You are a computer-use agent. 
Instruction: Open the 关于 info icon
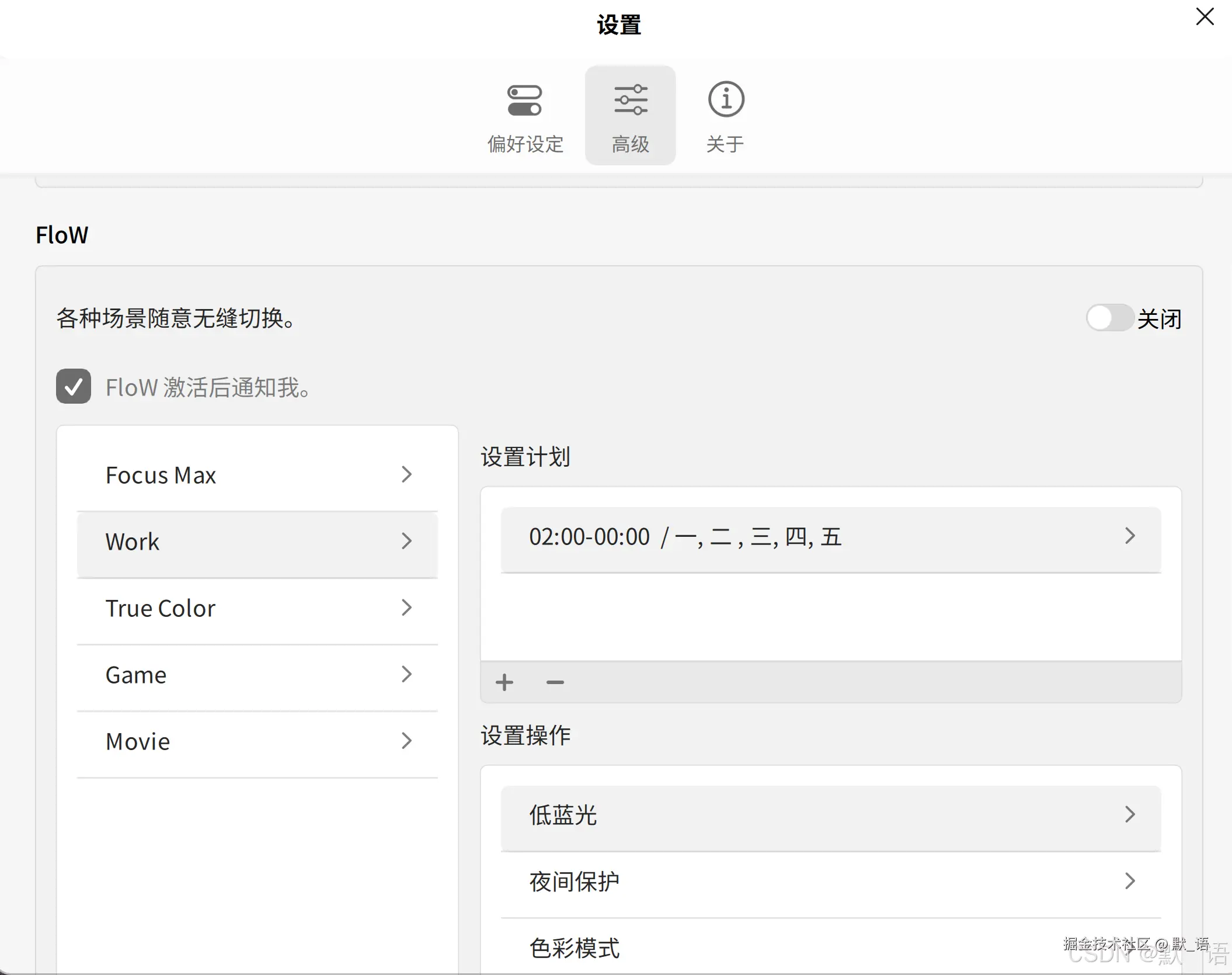[726, 99]
